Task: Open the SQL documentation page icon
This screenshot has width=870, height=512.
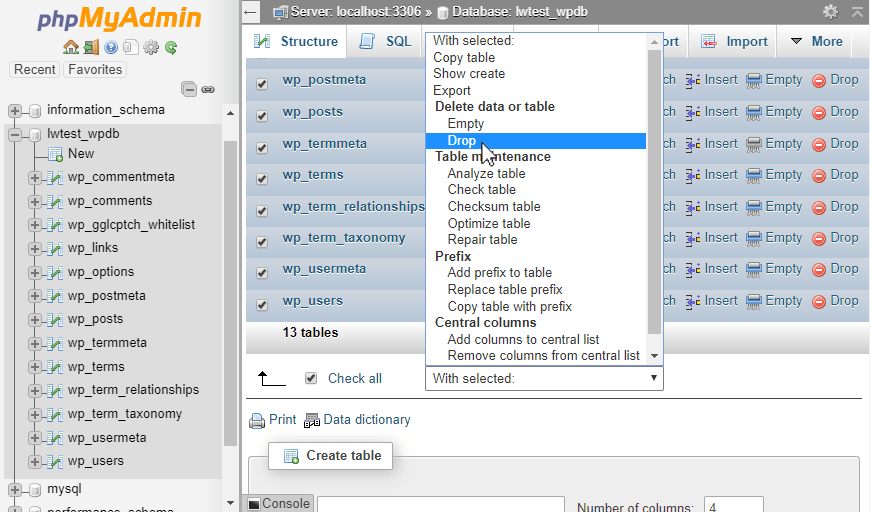Action: coord(130,48)
